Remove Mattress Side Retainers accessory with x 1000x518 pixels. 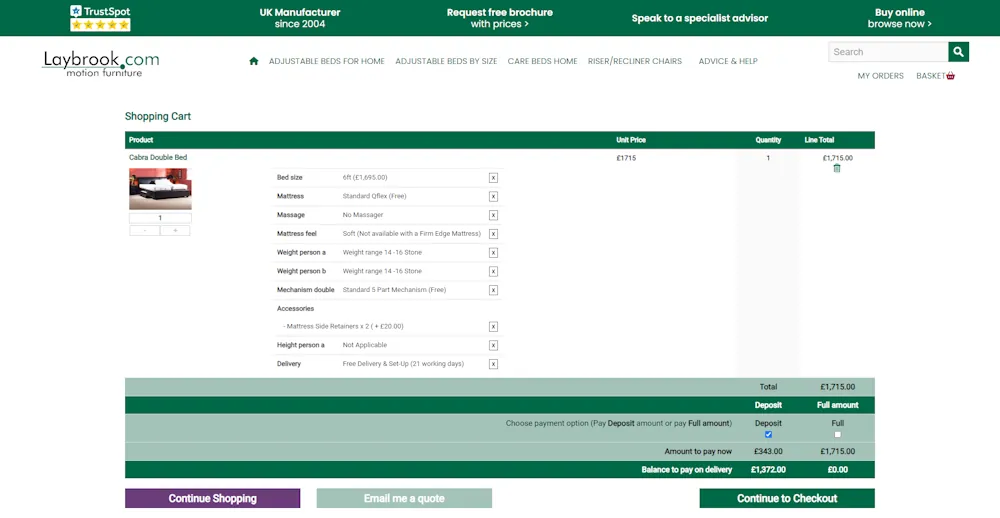[x=493, y=327]
